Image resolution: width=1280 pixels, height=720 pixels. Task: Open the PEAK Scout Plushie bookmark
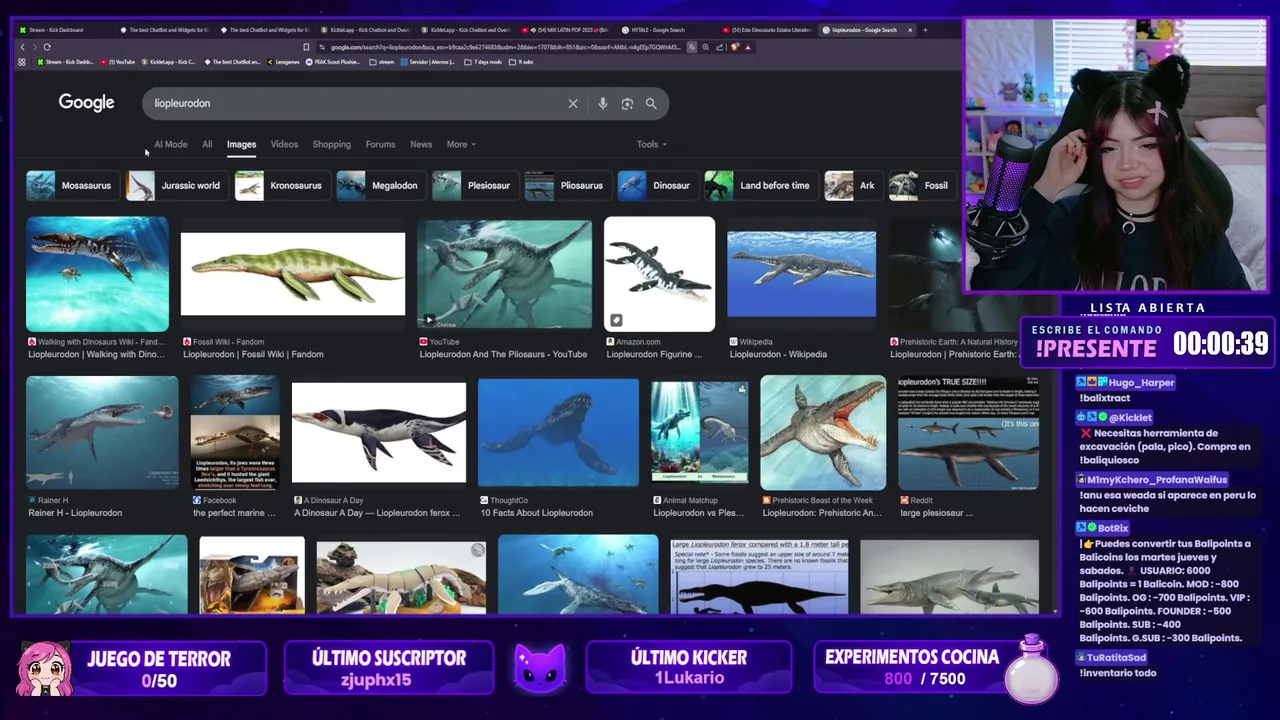(334, 62)
